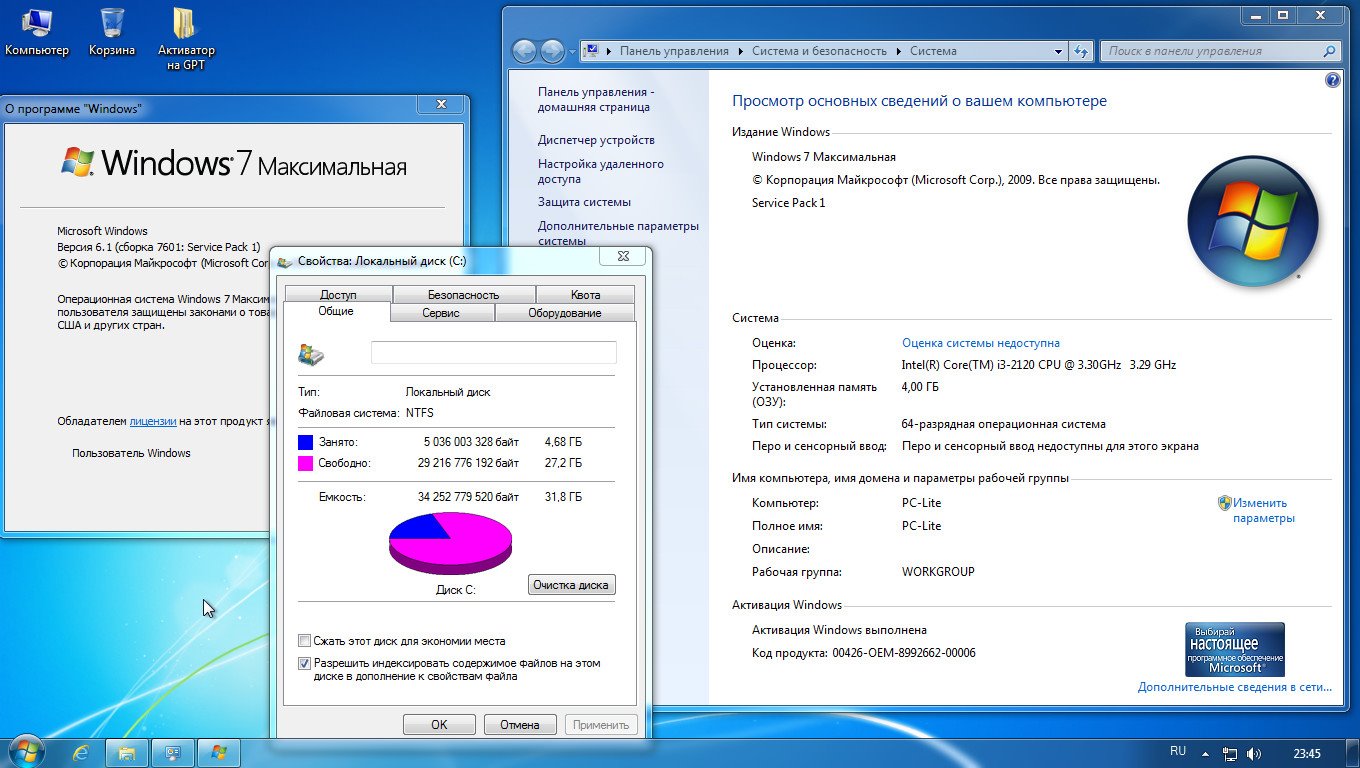Click the Система и безопасность breadcrumb
Viewport: 1360px width, 768px height.
819,51
